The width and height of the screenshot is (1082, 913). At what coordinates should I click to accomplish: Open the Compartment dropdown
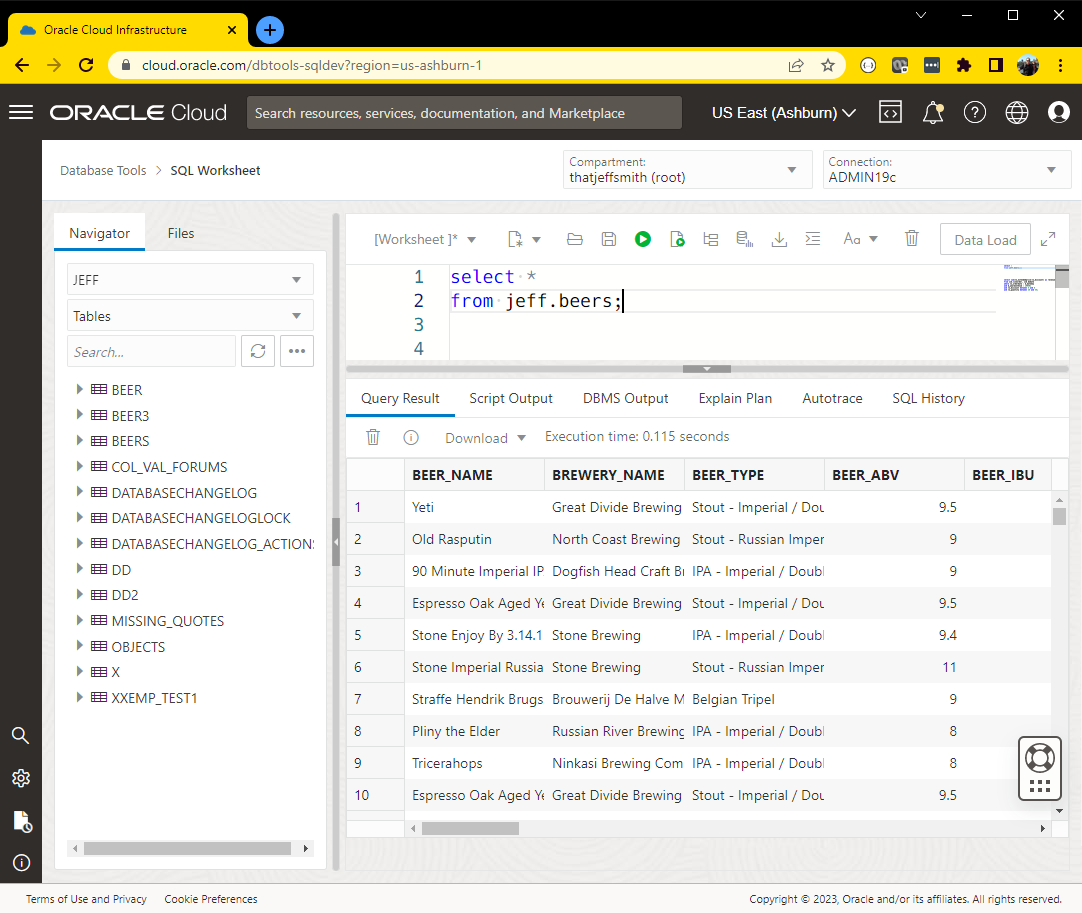pos(687,170)
